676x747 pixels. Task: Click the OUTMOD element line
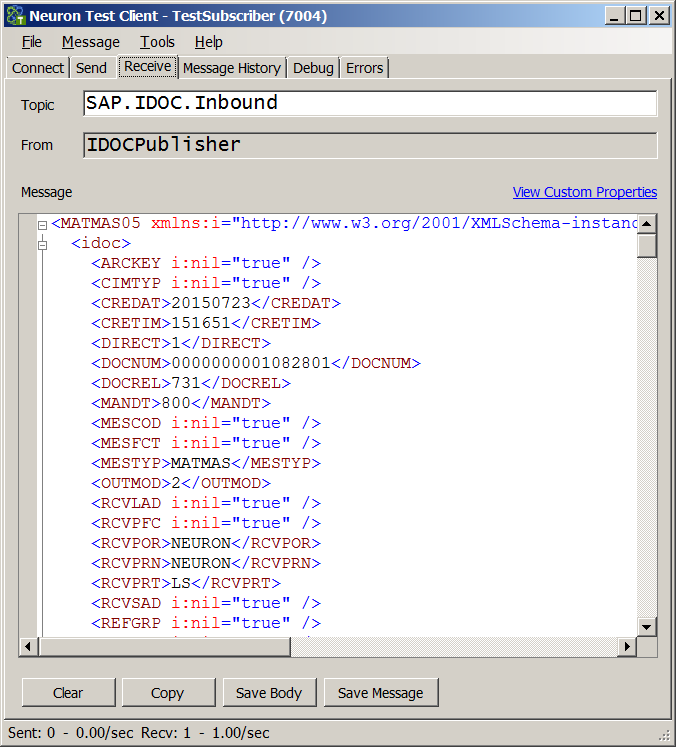click(x=181, y=483)
